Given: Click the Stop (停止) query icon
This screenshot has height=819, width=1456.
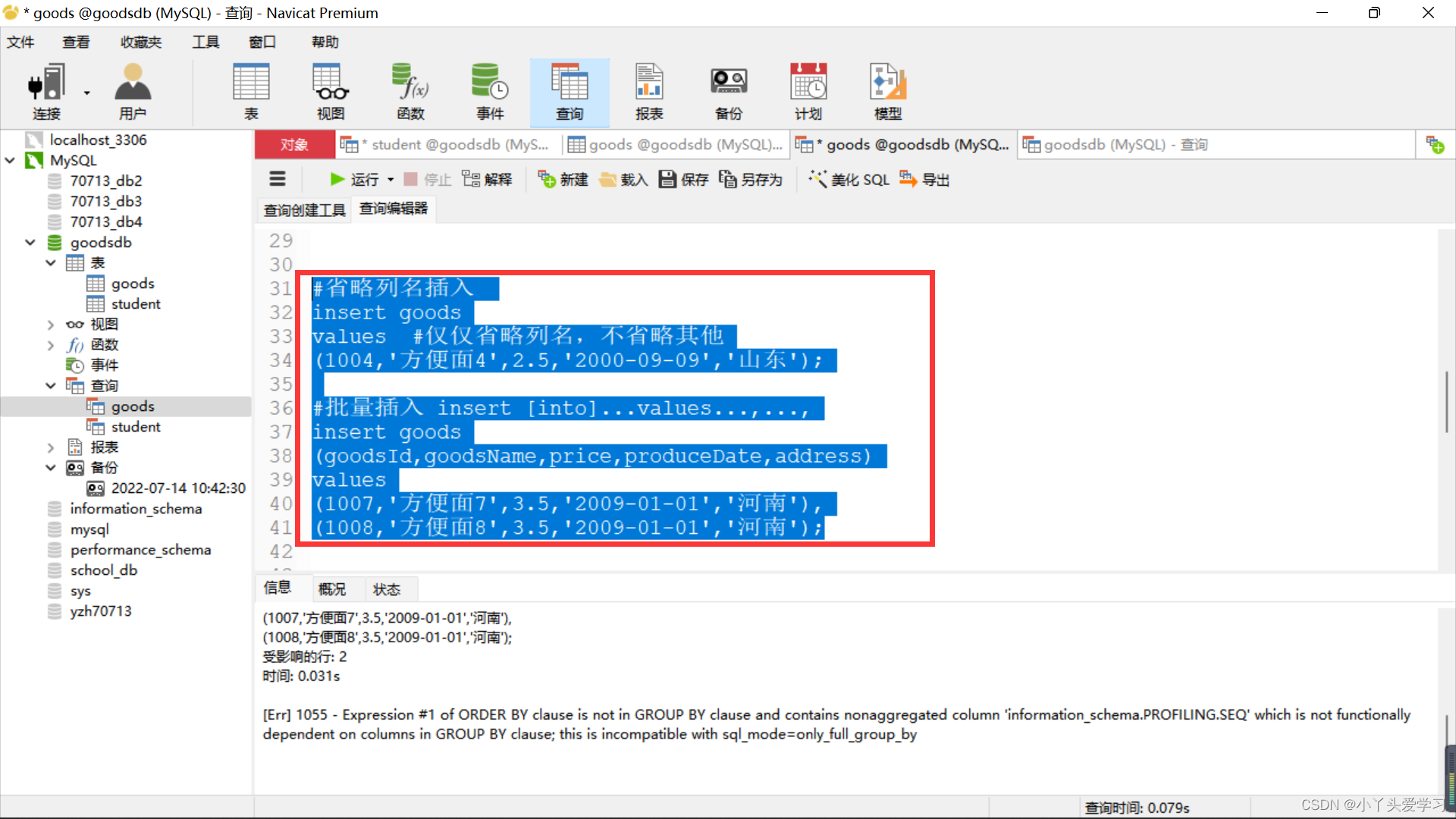Looking at the screenshot, I should point(428,180).
